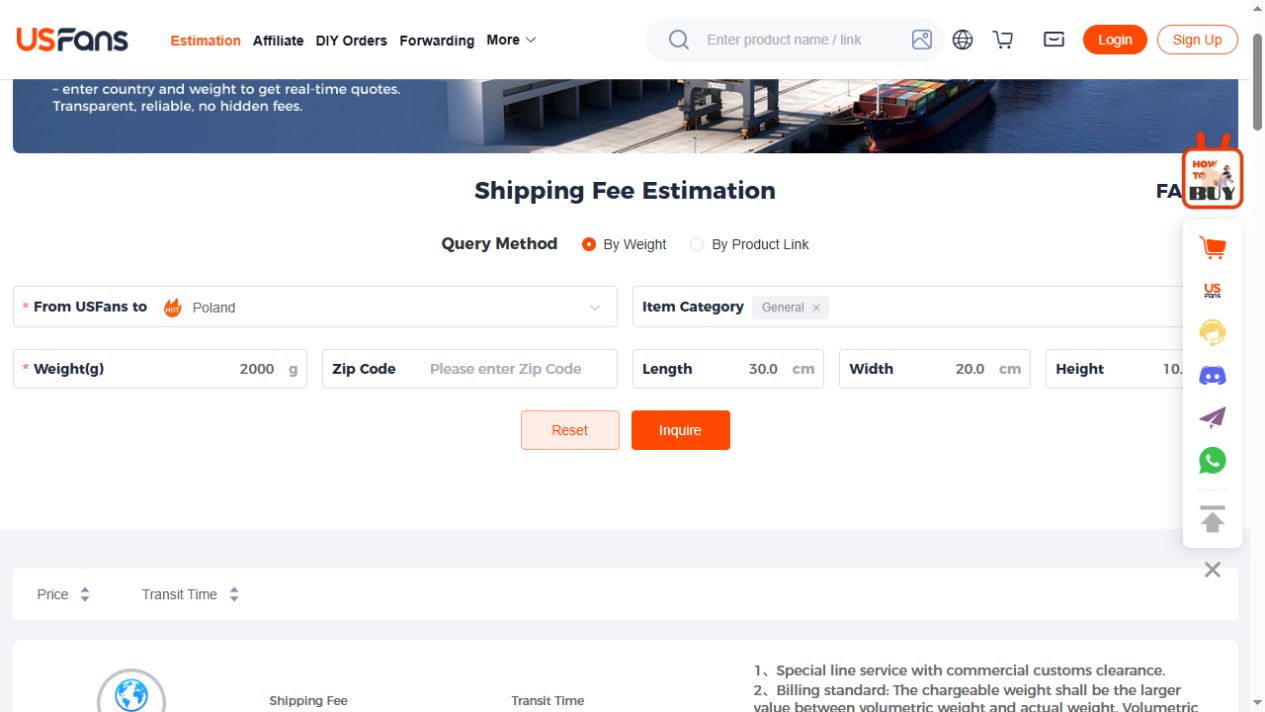Open the Forwarding page

click(x=437, y=40)
